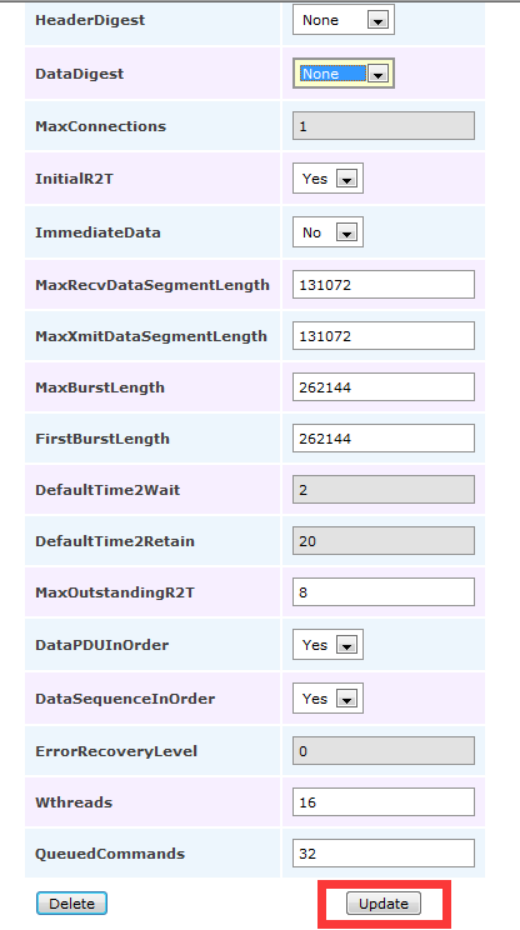520x930 pixels.
Task: Click the InitialR2T label
Action: click(74, 179)
